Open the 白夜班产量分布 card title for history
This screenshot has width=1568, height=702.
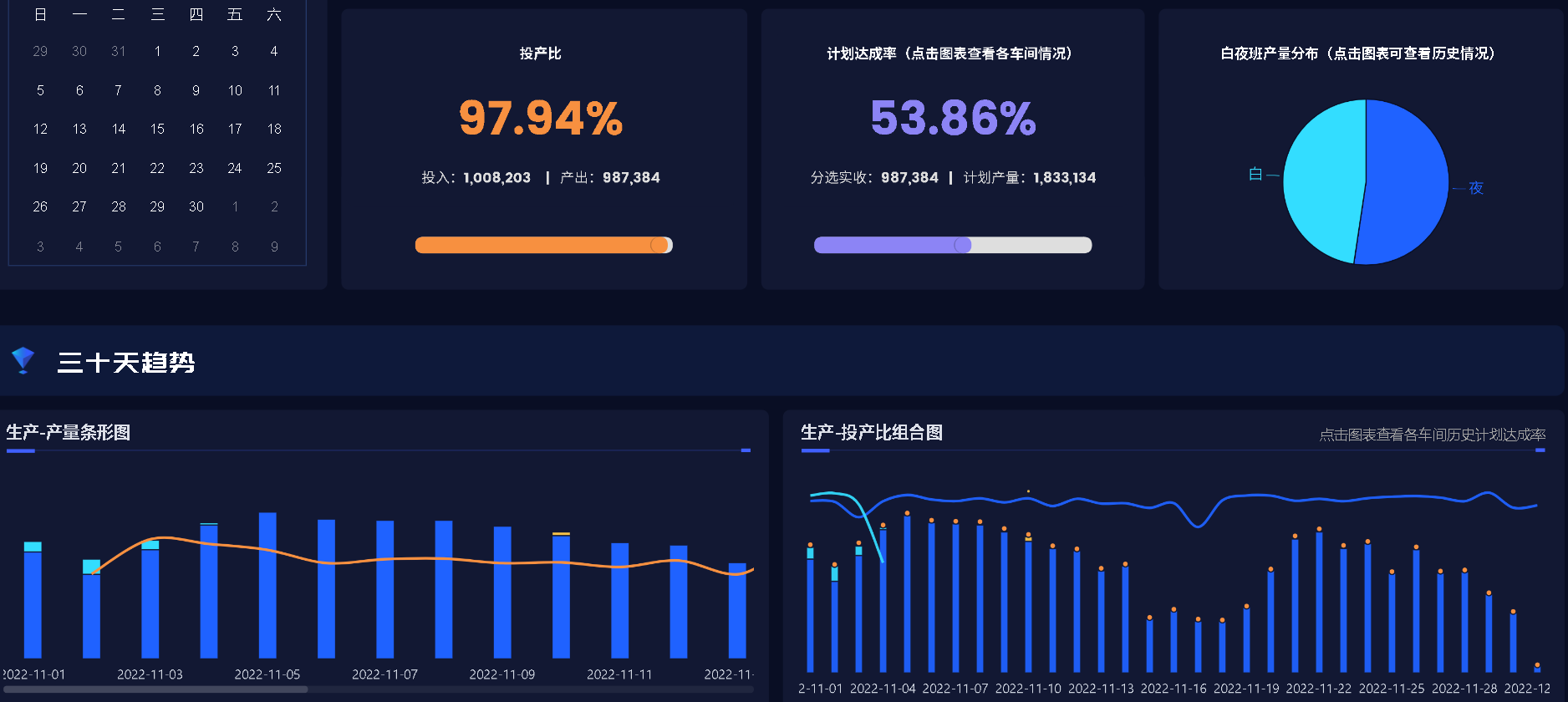pos(1358,53)
